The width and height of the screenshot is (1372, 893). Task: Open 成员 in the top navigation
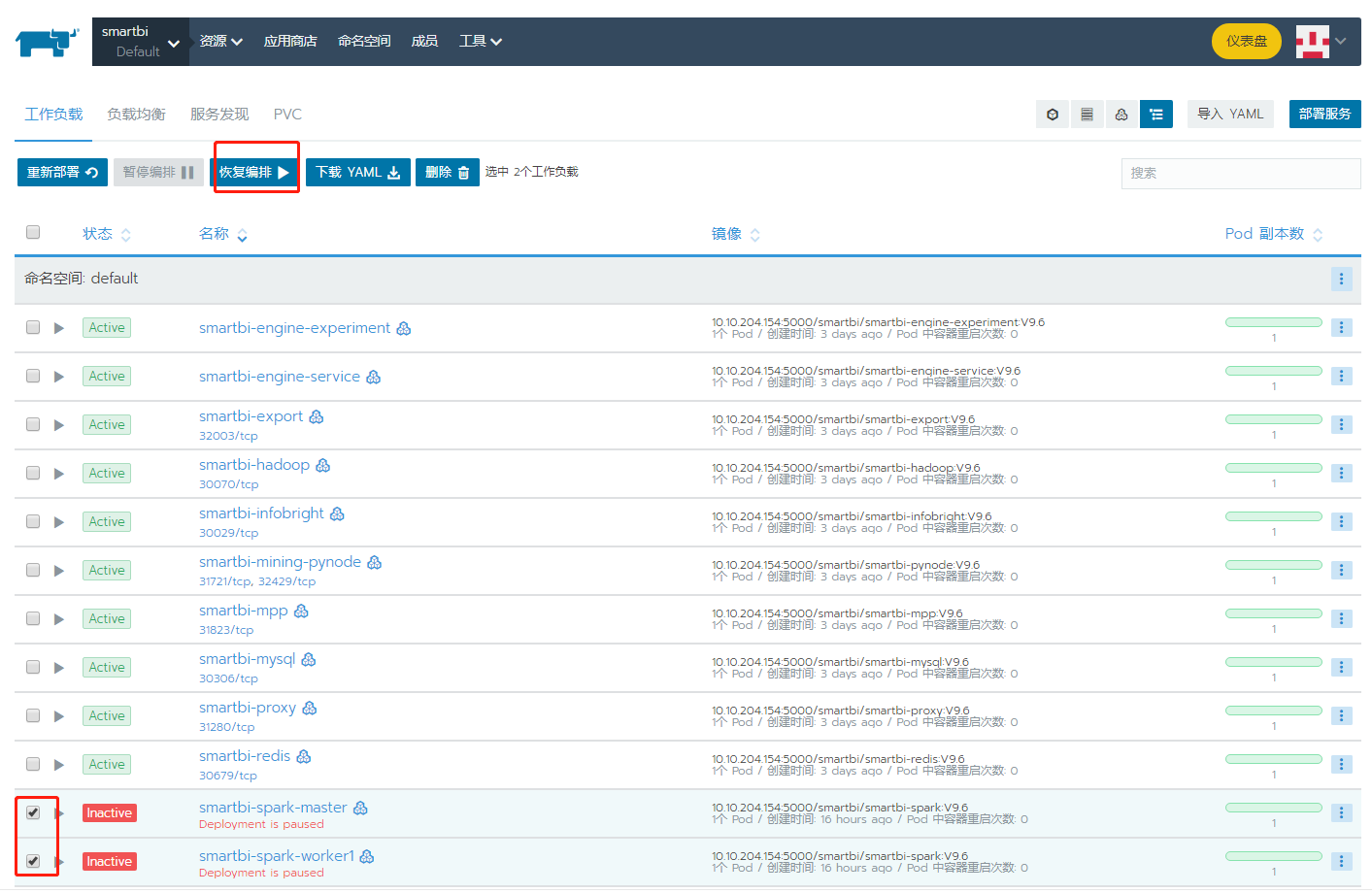pos(424,42)
